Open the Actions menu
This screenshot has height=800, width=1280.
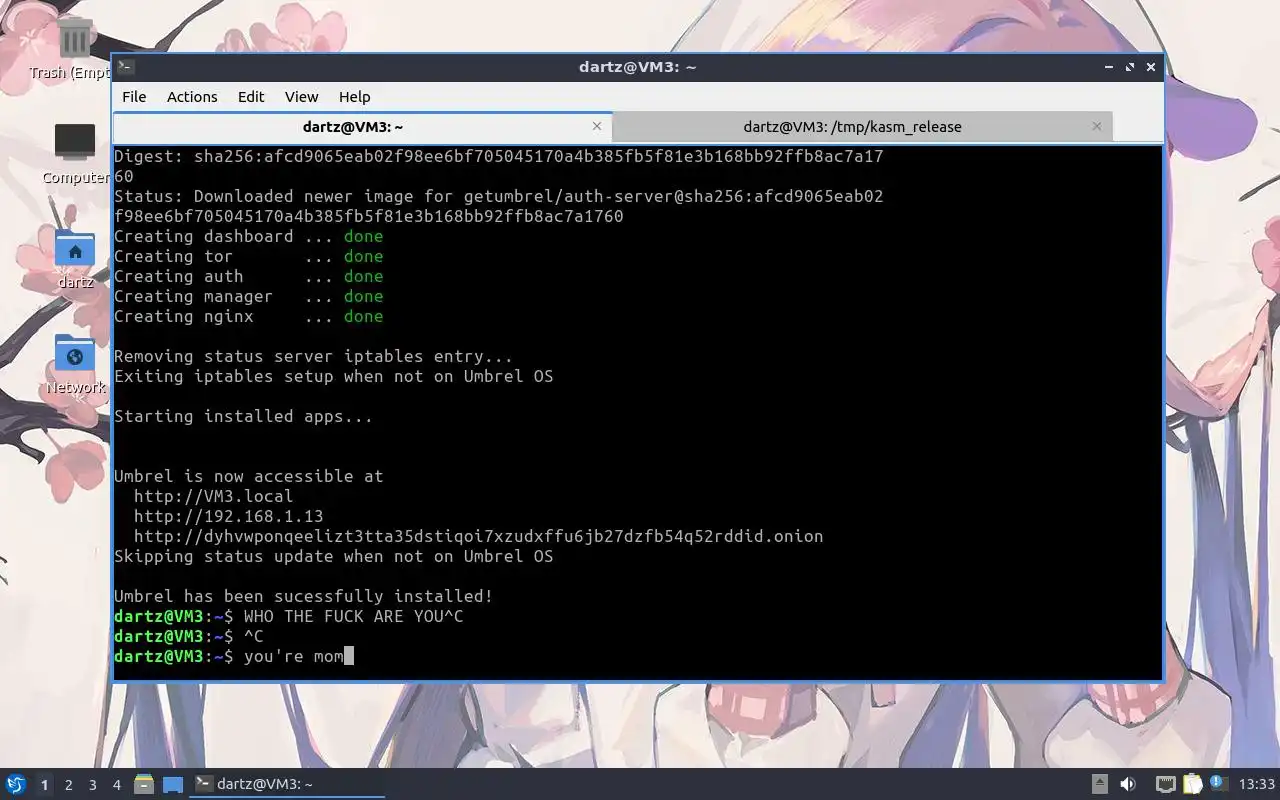(x=192, y=97)
